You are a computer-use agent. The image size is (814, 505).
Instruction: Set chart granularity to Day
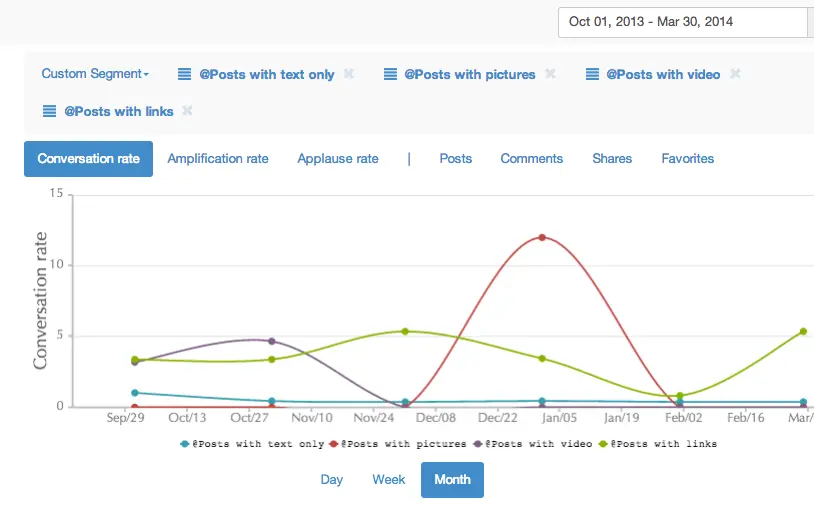coord(332,479)
